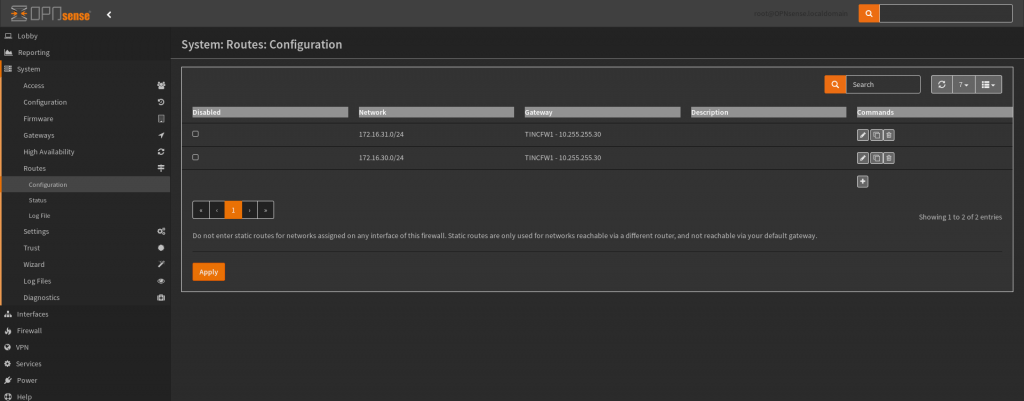Toggle Disabled checkbox for 172.16.31.0/24

(195, 134)
